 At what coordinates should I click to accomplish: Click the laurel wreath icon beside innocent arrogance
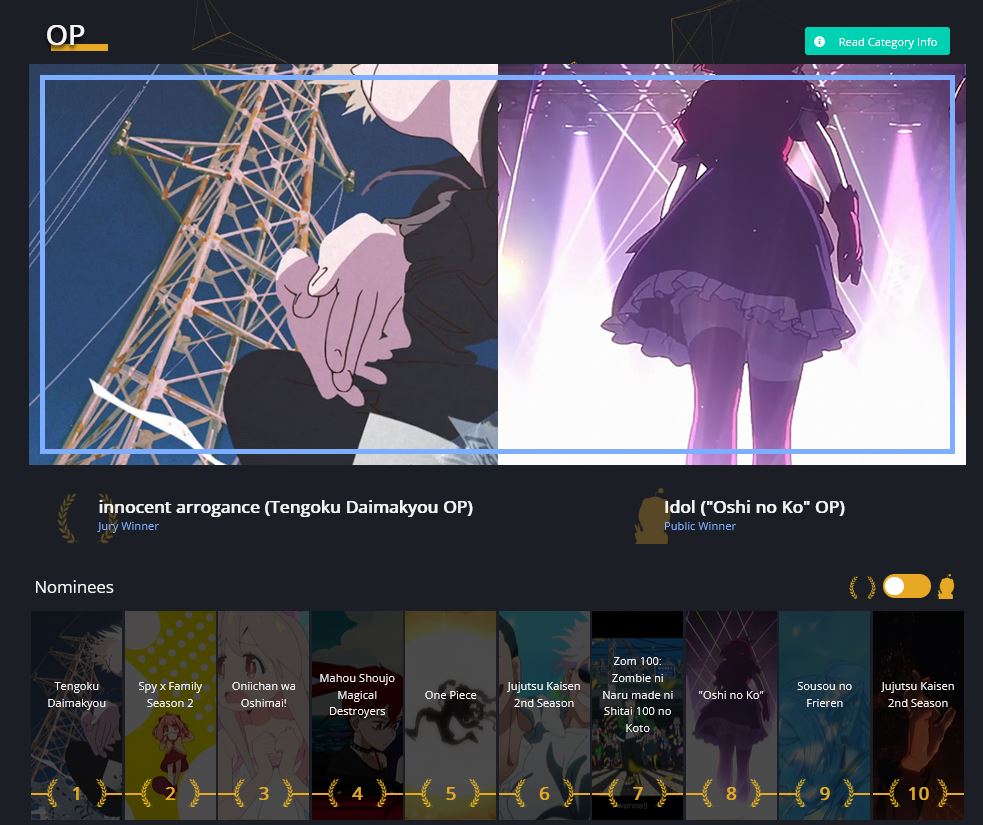click(71, 517)
